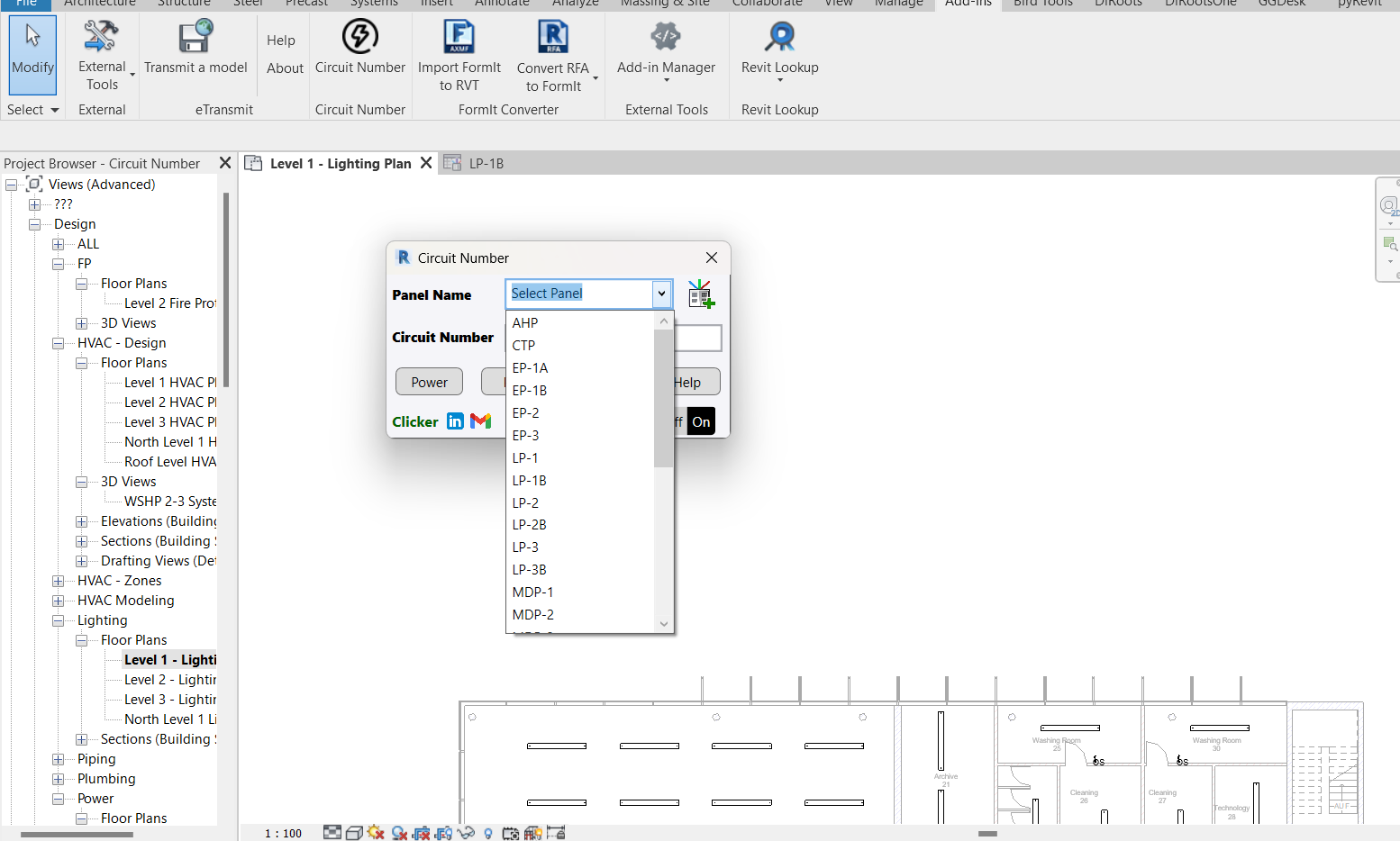
Task: Click the Circuit Number input field
Action: pos(697,338)
